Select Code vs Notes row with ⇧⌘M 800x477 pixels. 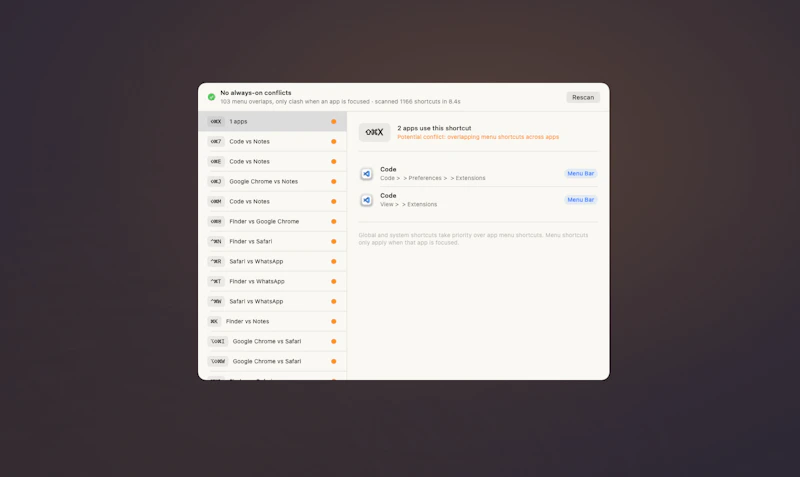click(272, 201)
